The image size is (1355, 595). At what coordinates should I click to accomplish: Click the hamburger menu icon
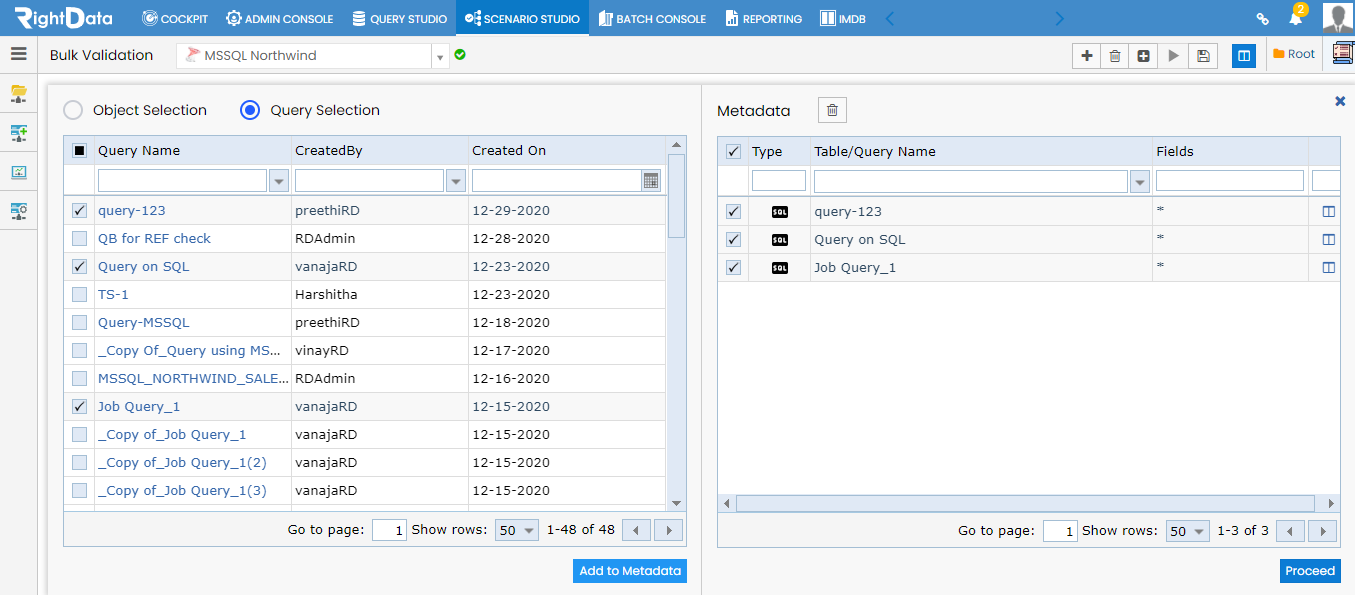pos(19,55)
